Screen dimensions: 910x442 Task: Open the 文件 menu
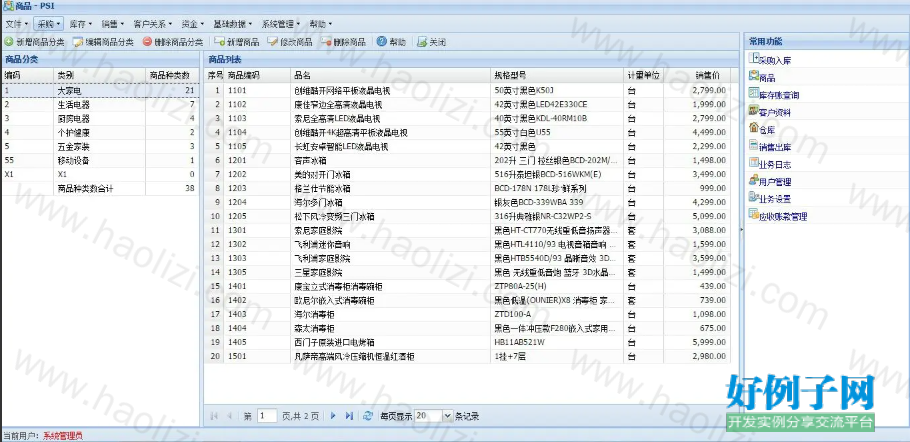pos(16,24)
